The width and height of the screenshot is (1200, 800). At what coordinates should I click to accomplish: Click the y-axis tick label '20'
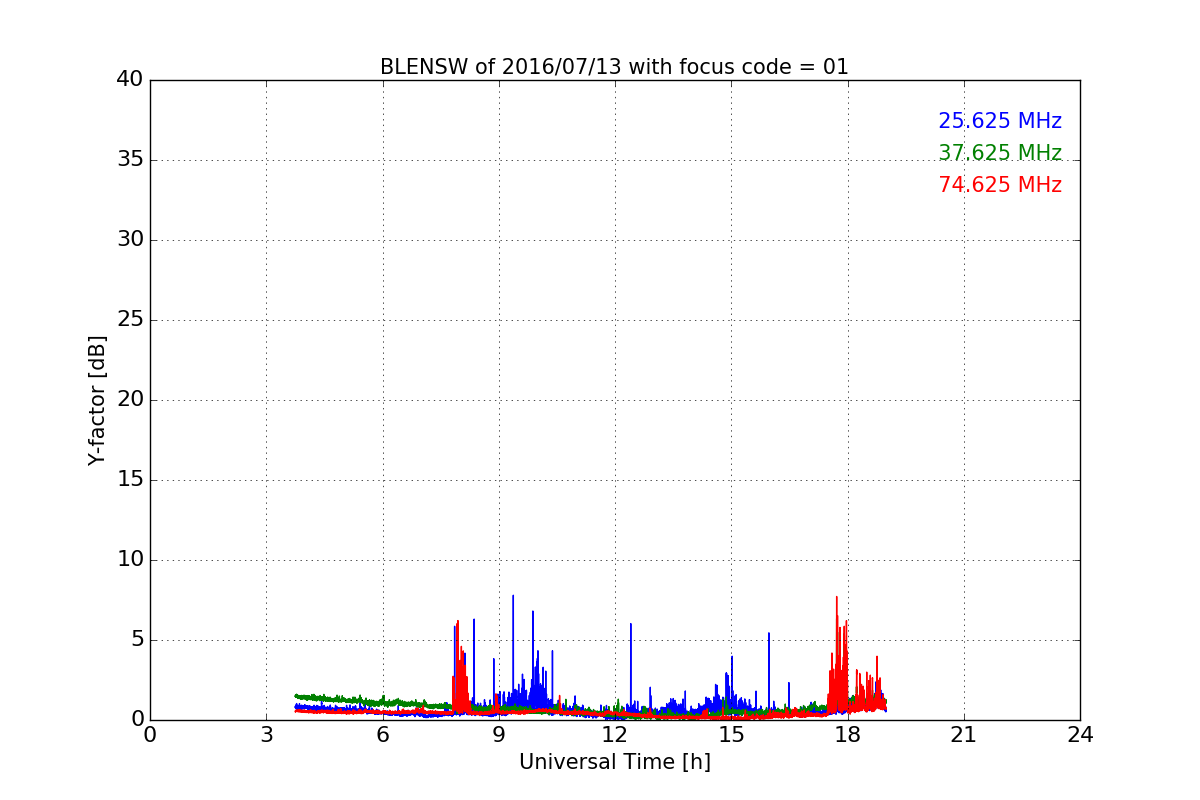[130, 400]
